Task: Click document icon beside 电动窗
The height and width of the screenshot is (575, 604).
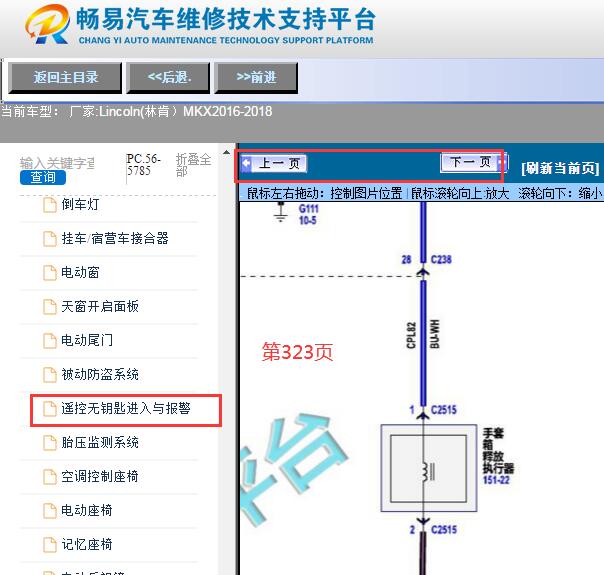Action: coord(49,273)
